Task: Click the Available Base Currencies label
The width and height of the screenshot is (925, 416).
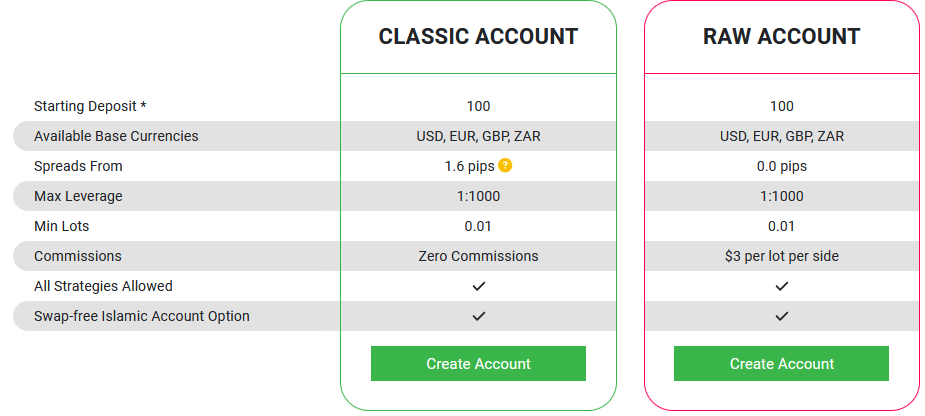Action: point(116,136)
